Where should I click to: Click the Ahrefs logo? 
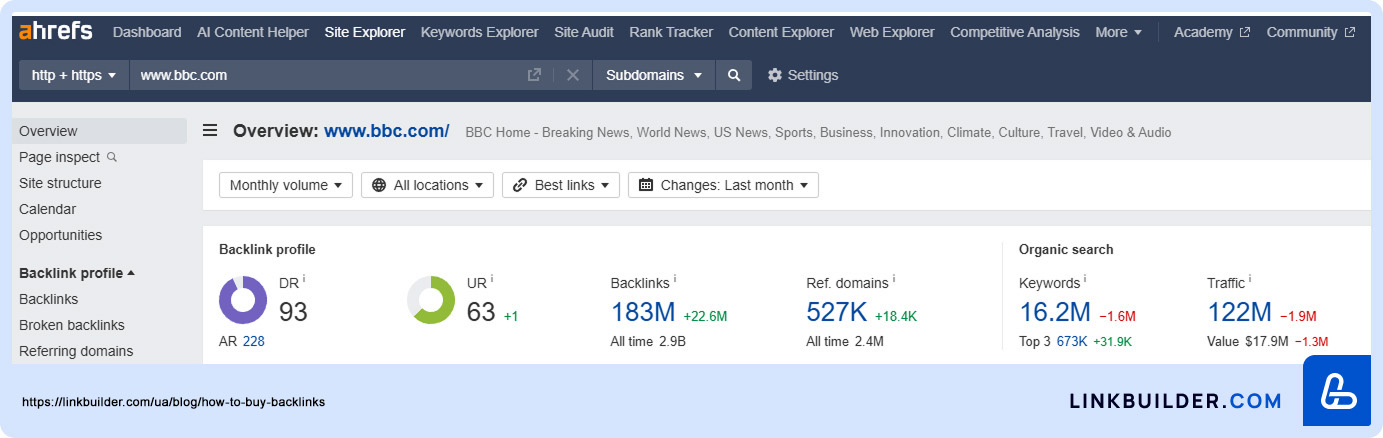(x=56, y=31)
